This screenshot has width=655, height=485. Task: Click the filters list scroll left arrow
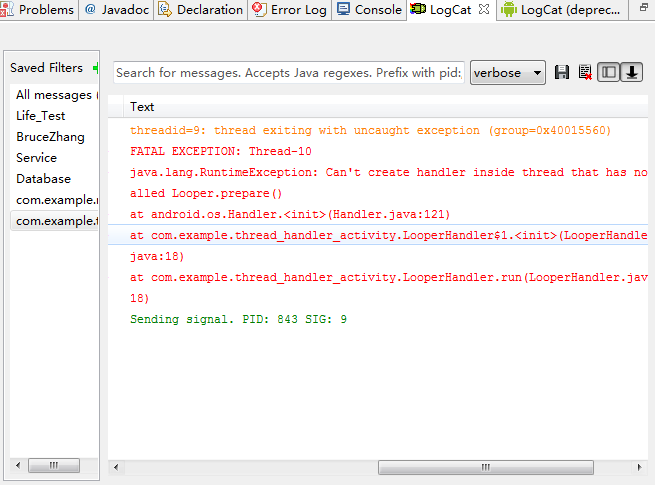(x=18, y=465)
